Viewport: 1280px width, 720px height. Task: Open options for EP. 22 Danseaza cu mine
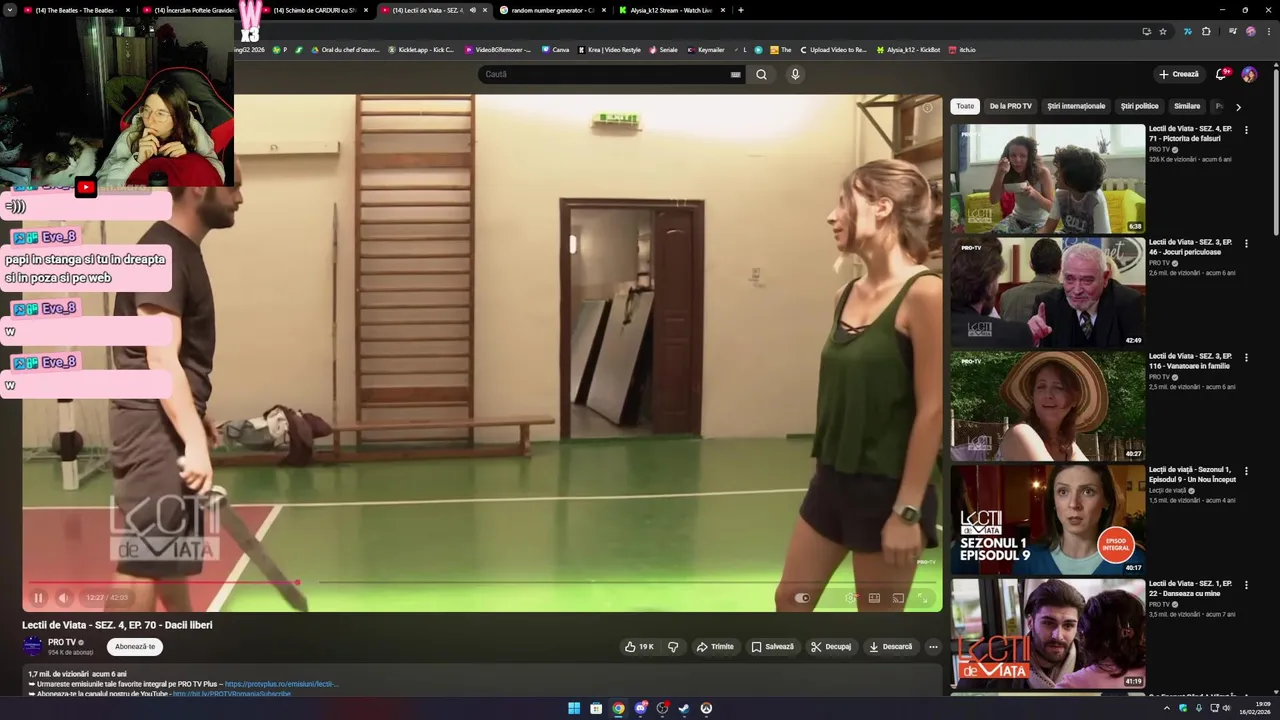(x=1246, y=585)
